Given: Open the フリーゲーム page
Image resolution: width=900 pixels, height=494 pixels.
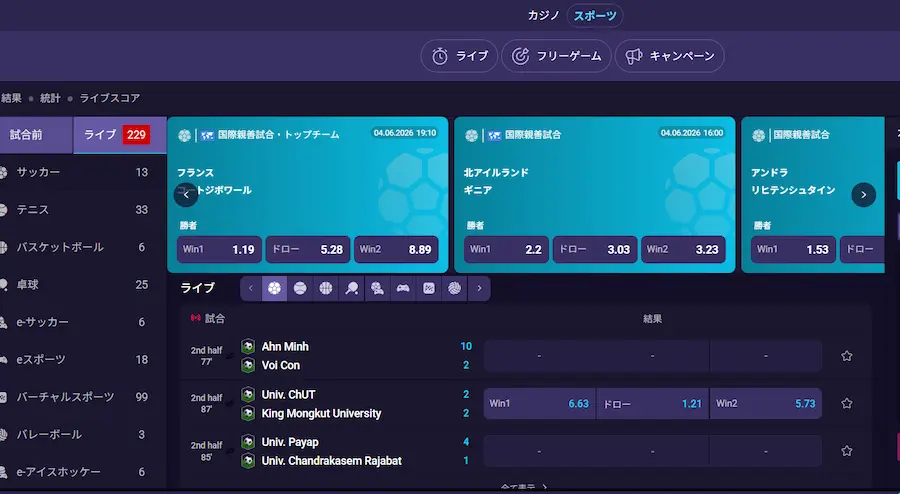Looking at the screenshot, I should (556, 56).
